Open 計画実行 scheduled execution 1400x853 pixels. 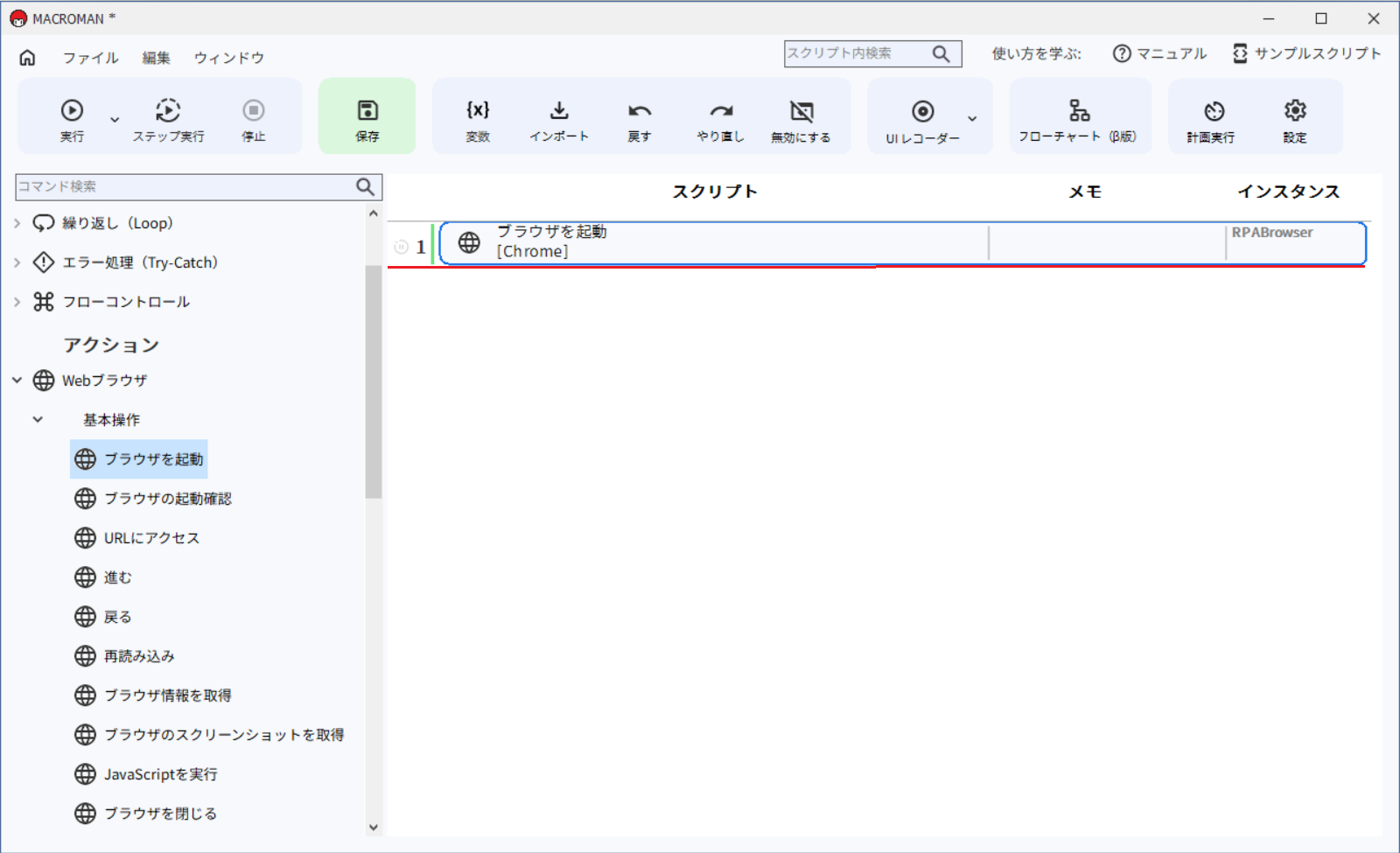point(1211,120)
